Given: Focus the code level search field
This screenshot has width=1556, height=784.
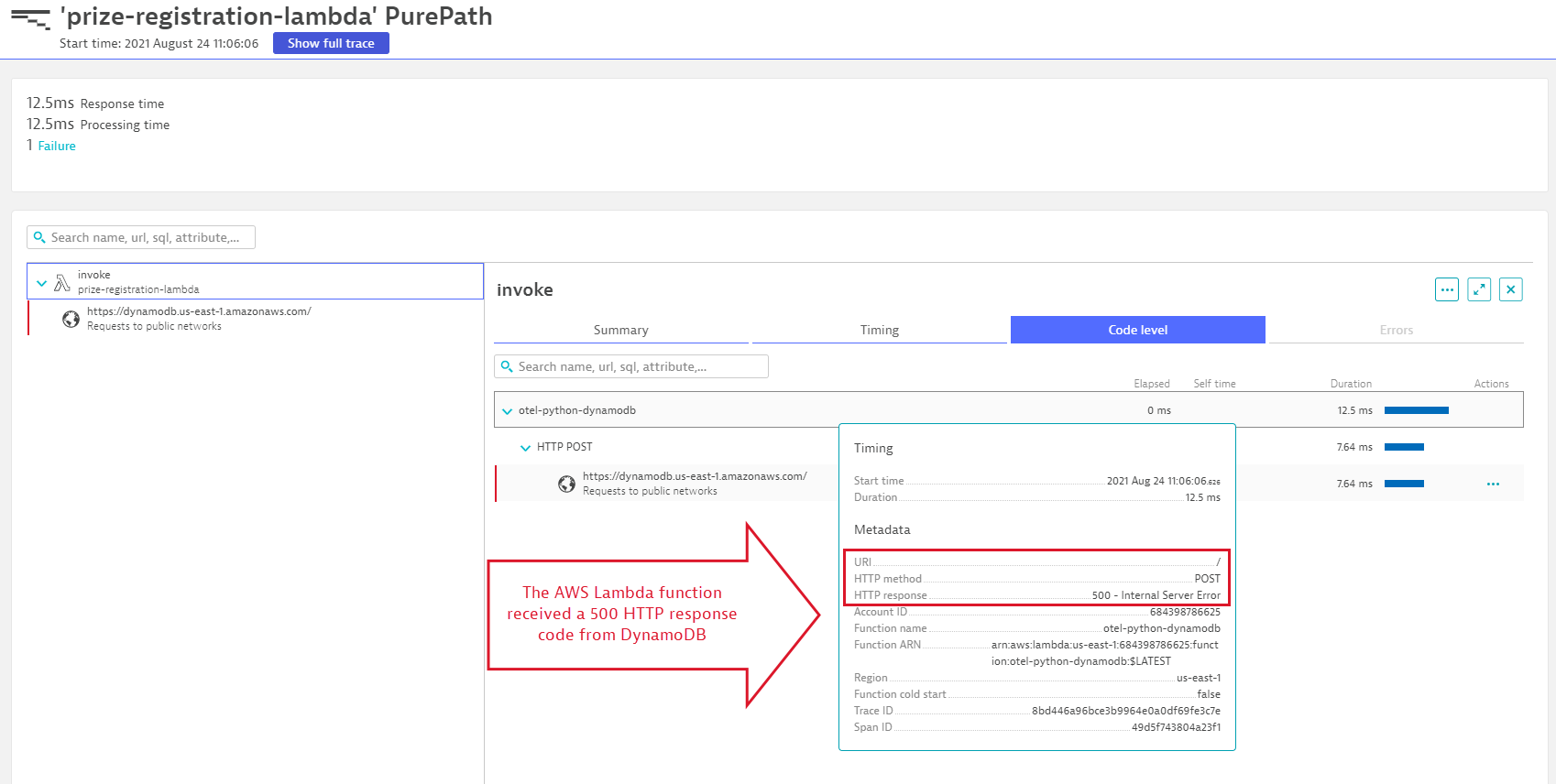Looking at the screenshot, I should point(631,366).
